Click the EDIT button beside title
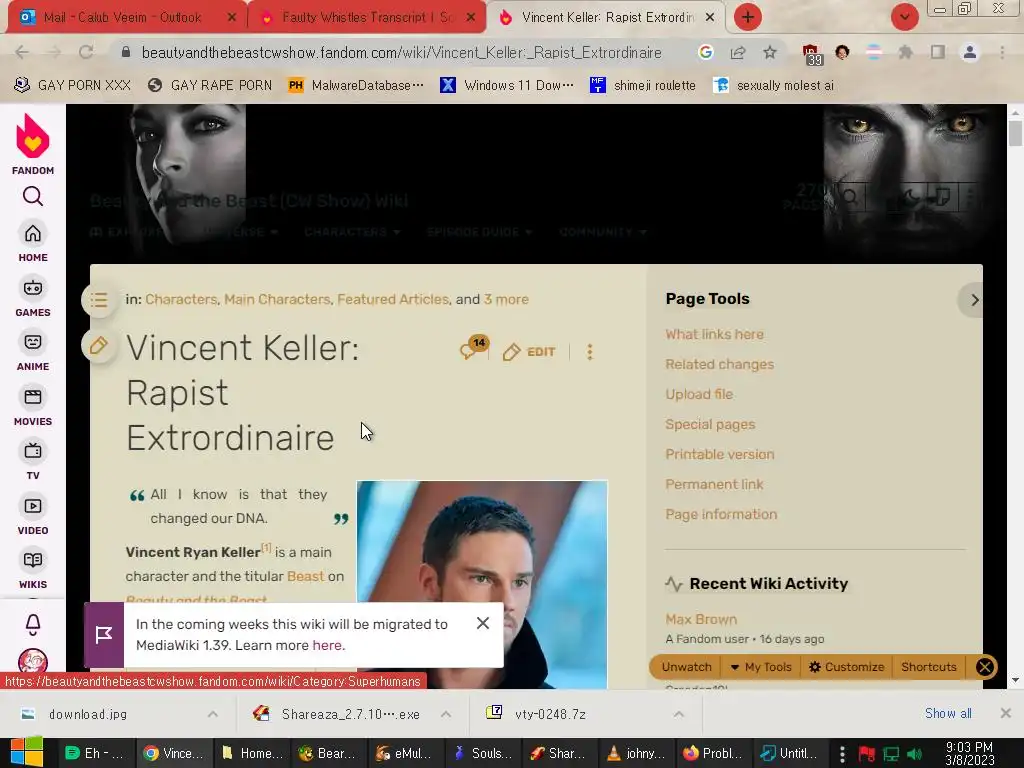The image size is (1024, 768). click(x=529, y=352)
